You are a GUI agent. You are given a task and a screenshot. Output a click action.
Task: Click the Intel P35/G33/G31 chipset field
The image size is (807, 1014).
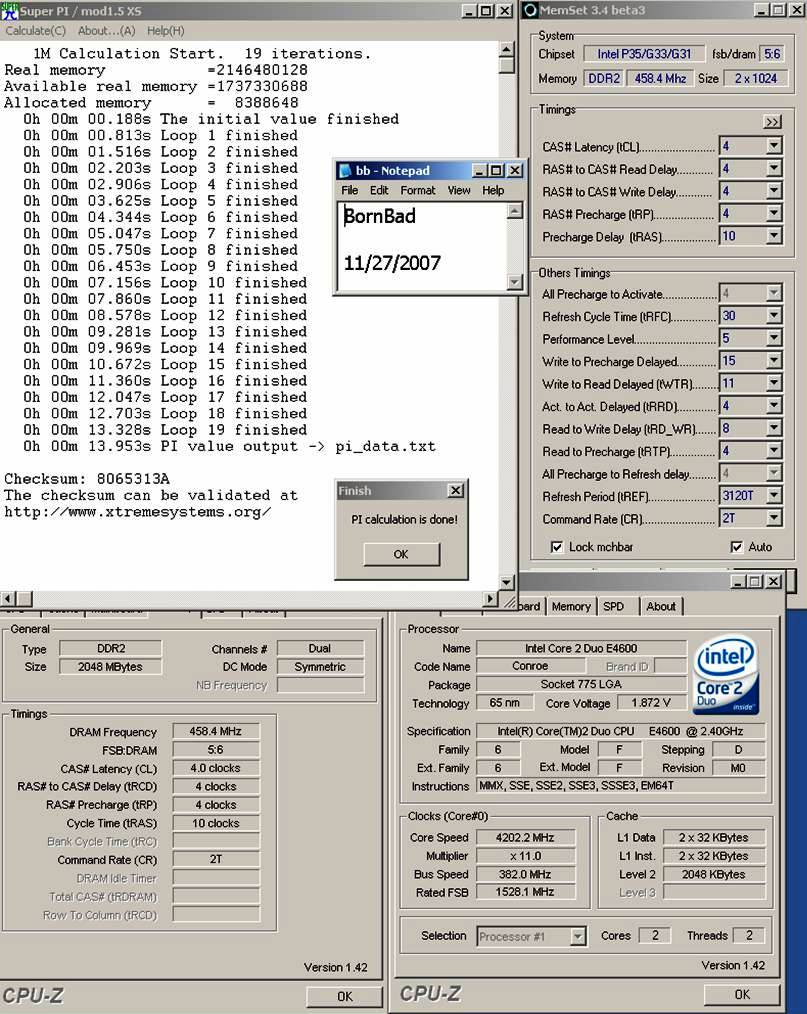[644, 54]
